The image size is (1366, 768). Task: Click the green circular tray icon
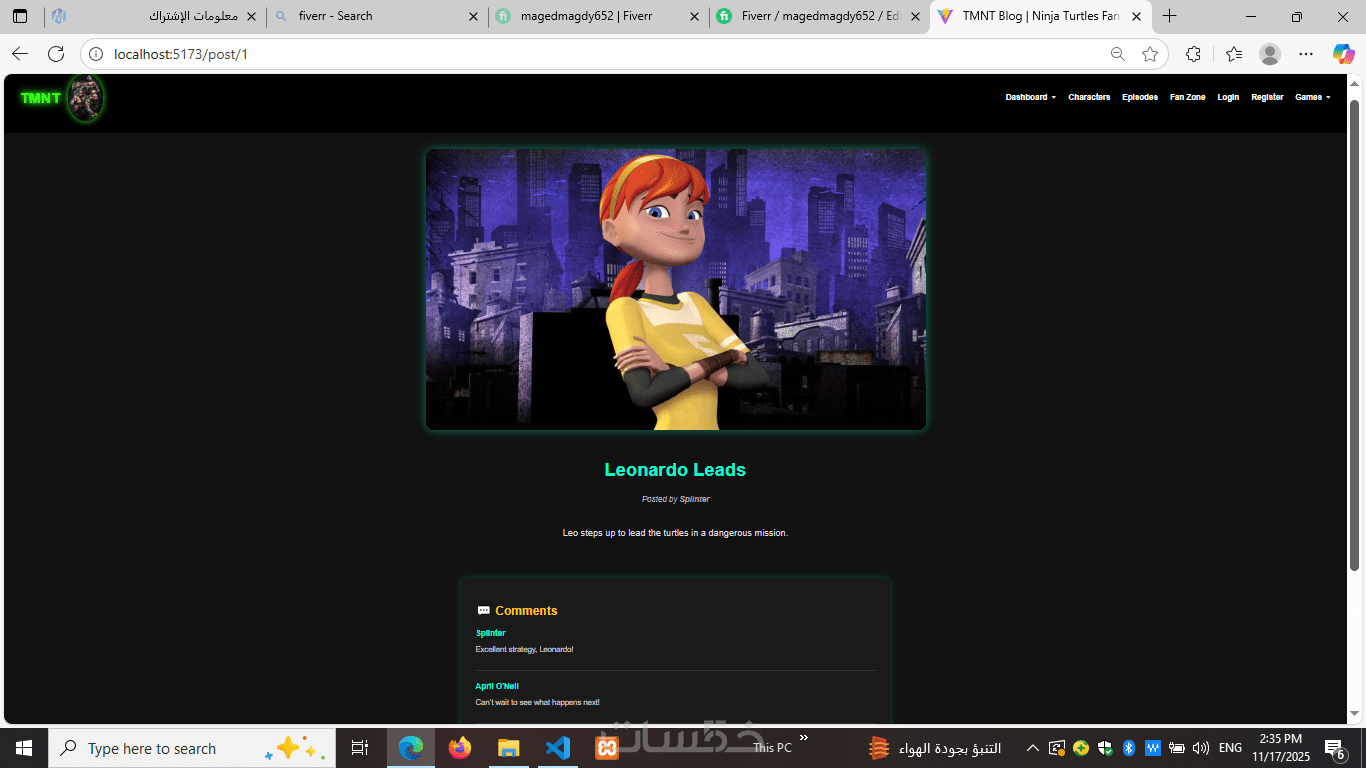point(1081,748)
